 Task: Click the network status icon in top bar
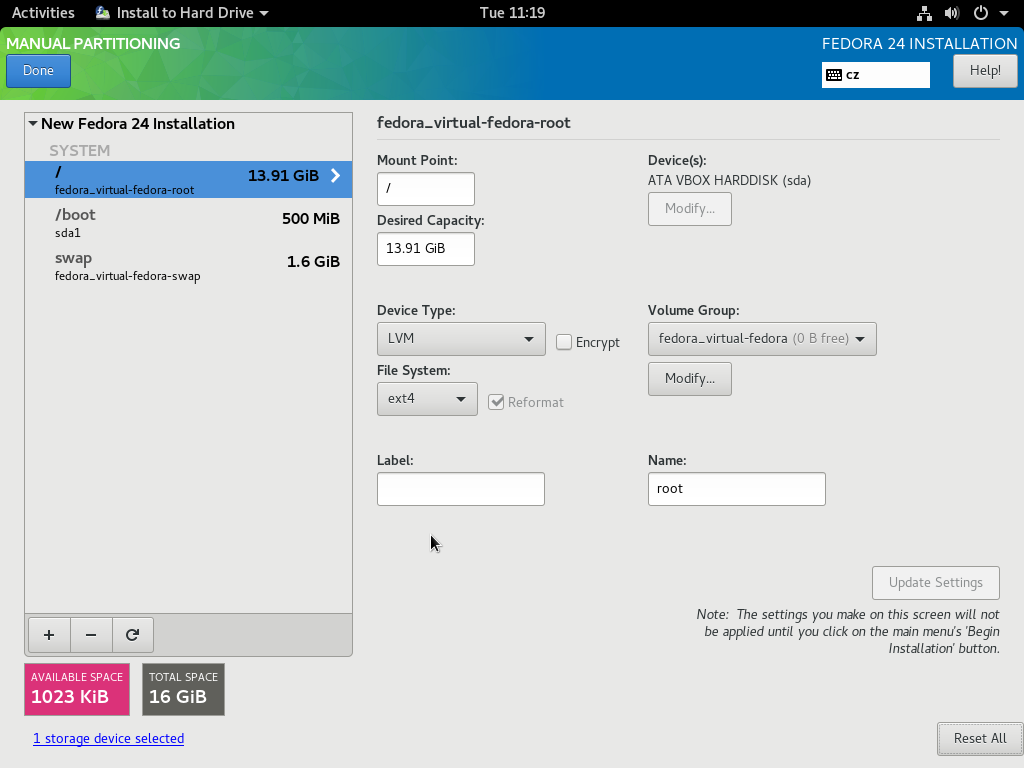[924, 13]
